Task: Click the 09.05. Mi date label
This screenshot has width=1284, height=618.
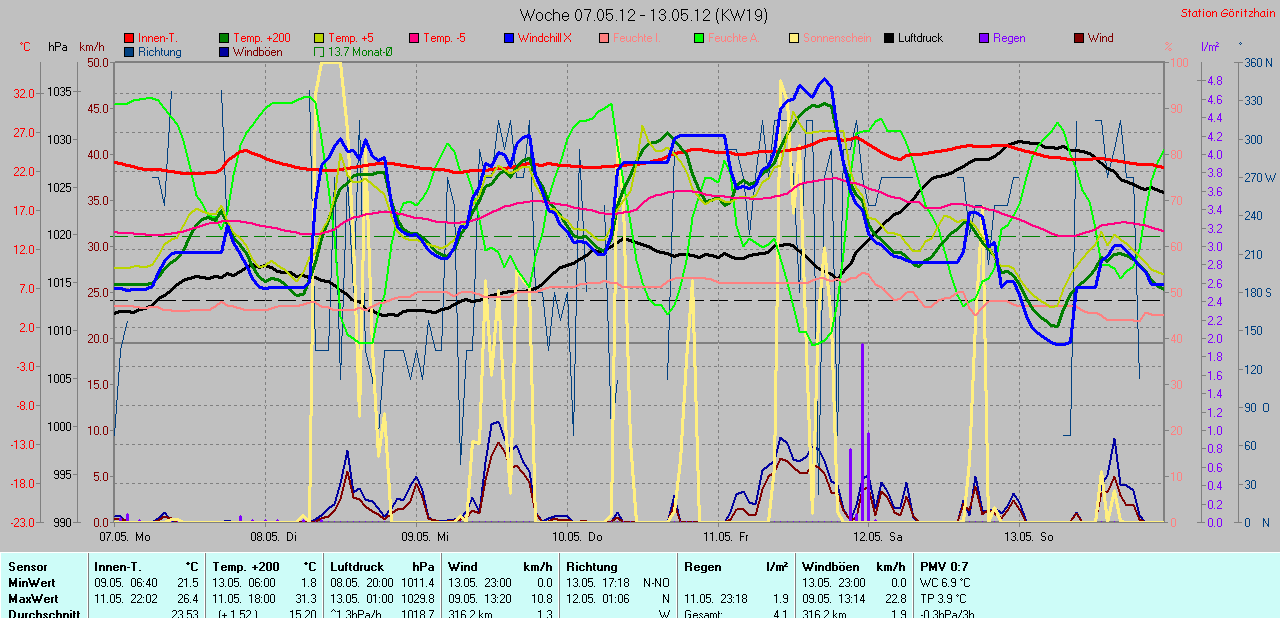Action: [x=427, y=536]
